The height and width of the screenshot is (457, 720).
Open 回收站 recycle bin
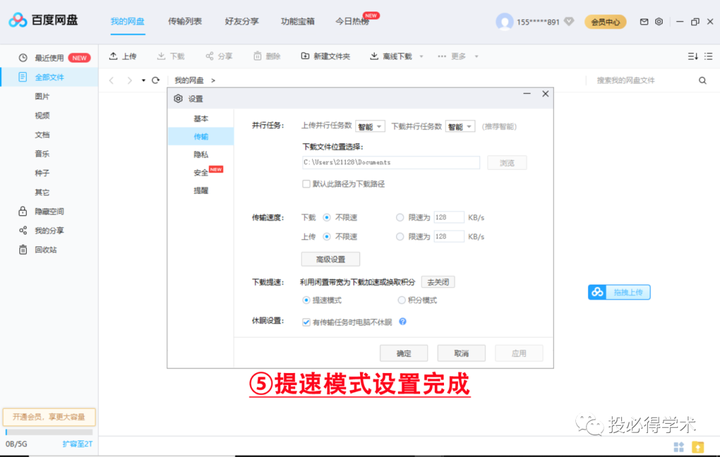coord(49,250)
